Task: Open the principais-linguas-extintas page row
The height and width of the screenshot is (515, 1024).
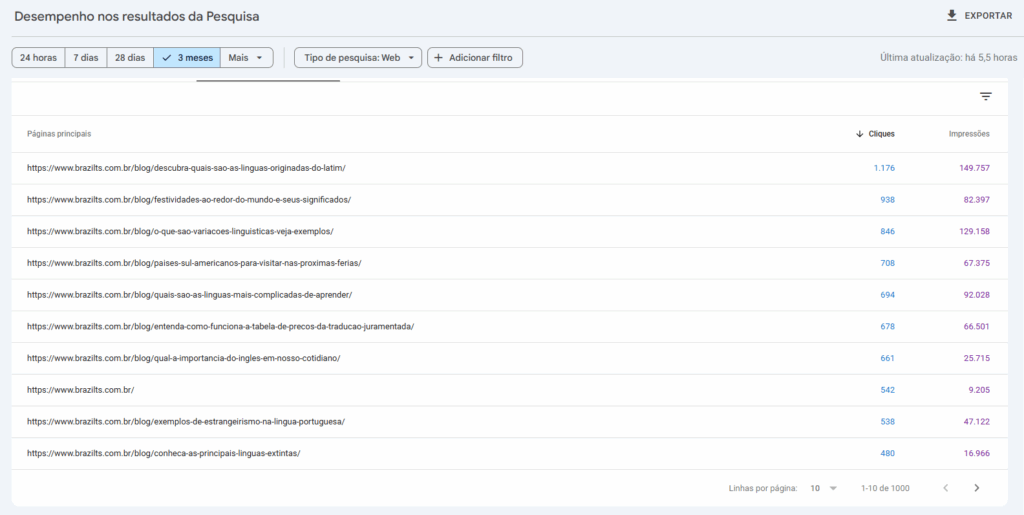Action: 163,453
